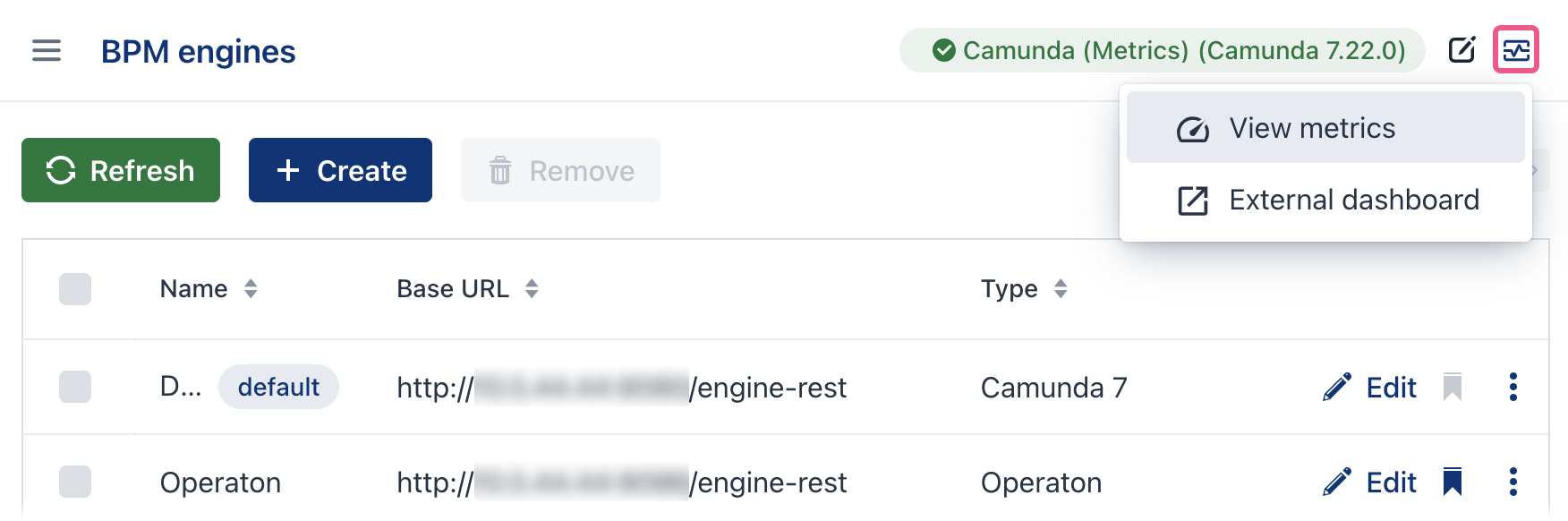Open the hamburger navigation menu
Image resolution: width=1568 pixels, height=521 pixels.
(x=46, y=51)
